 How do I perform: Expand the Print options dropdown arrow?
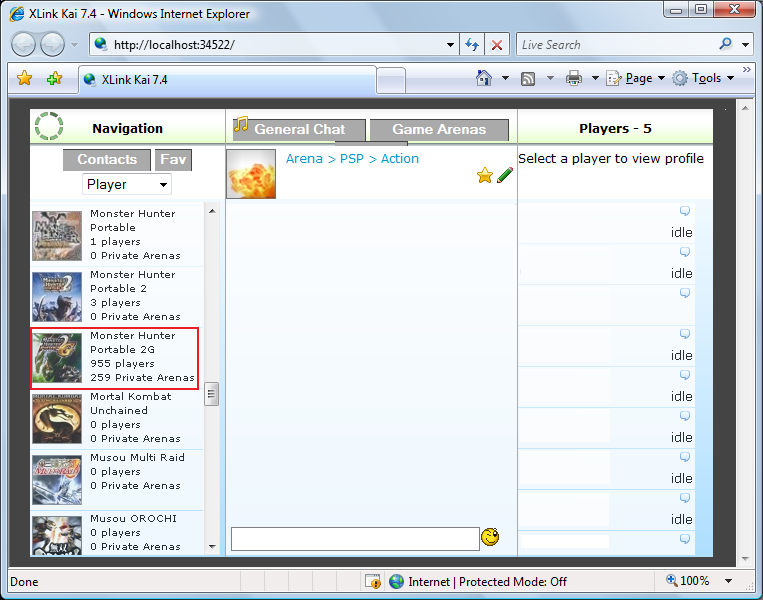[x=595, y=78]
